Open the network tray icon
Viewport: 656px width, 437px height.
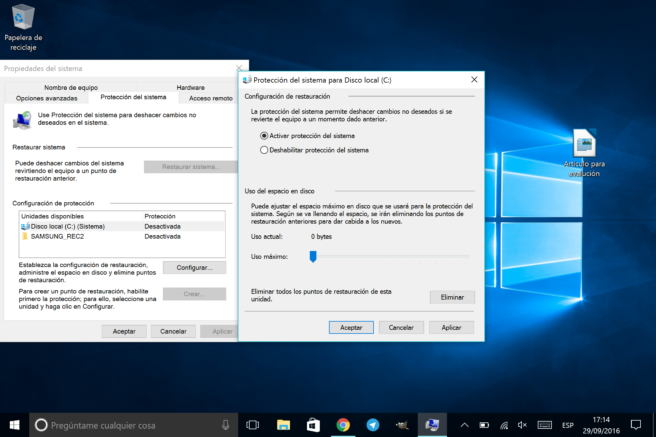[504, 425]
